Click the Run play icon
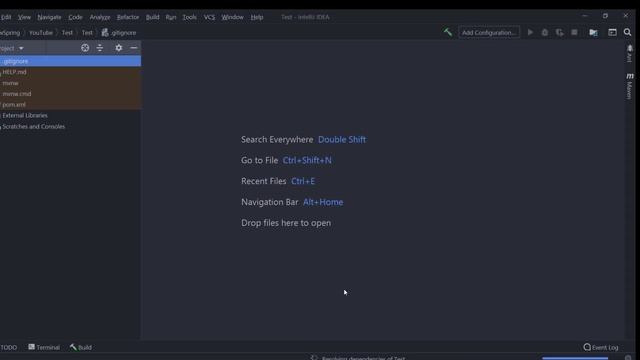 point(530,32)
